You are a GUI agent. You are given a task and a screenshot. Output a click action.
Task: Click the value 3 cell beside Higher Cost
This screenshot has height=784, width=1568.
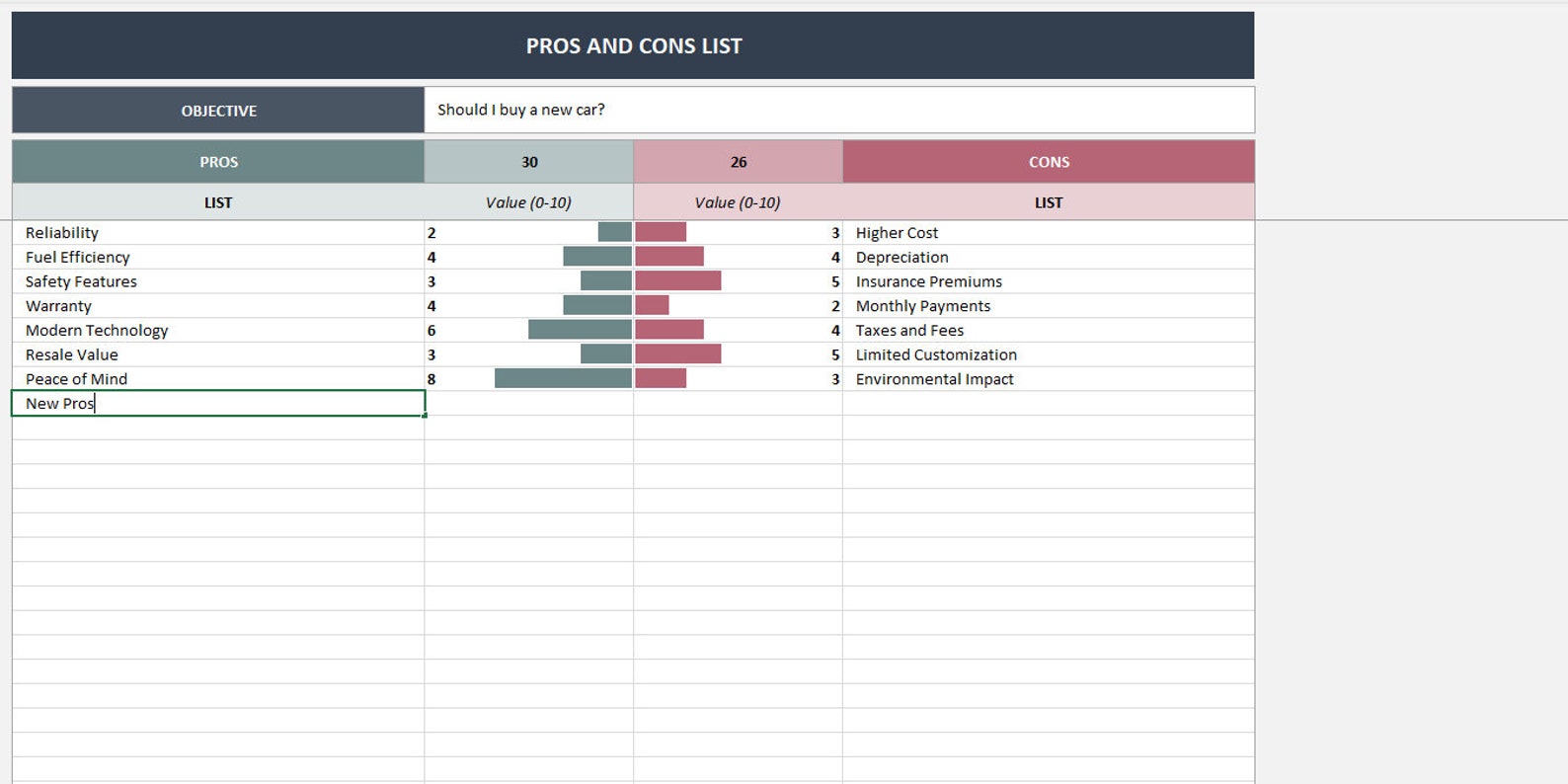(x=739, y=233)
